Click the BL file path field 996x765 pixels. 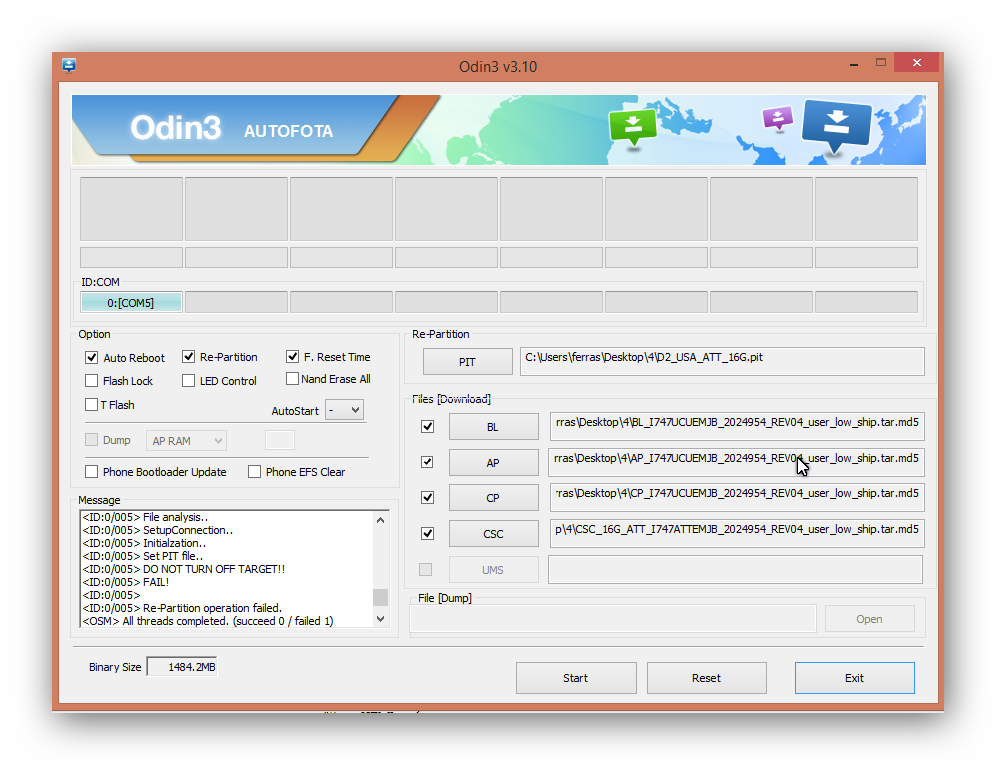(737, 426)
